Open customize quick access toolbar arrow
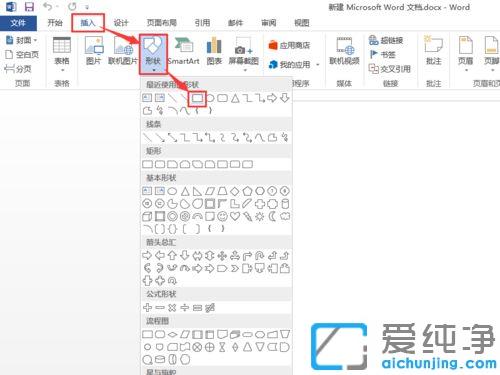This screenshot has width=500, height=375. click(87, 7)
